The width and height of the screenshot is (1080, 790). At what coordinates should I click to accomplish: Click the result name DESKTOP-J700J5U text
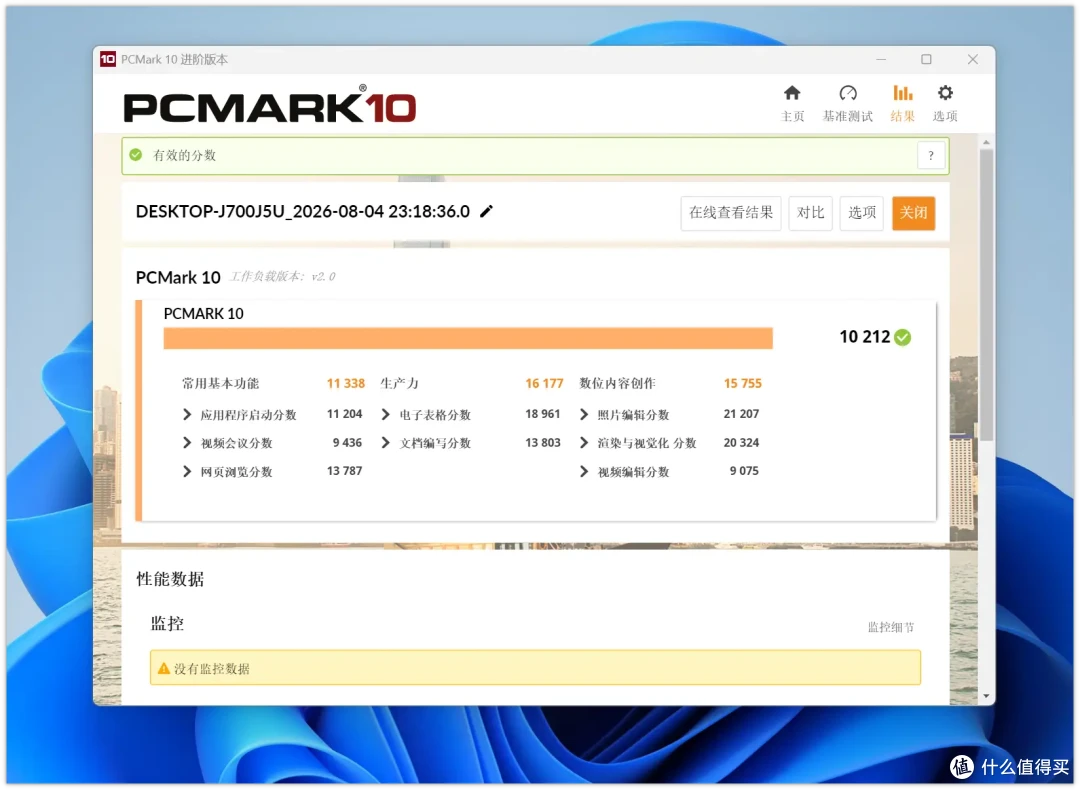(302, 211)
